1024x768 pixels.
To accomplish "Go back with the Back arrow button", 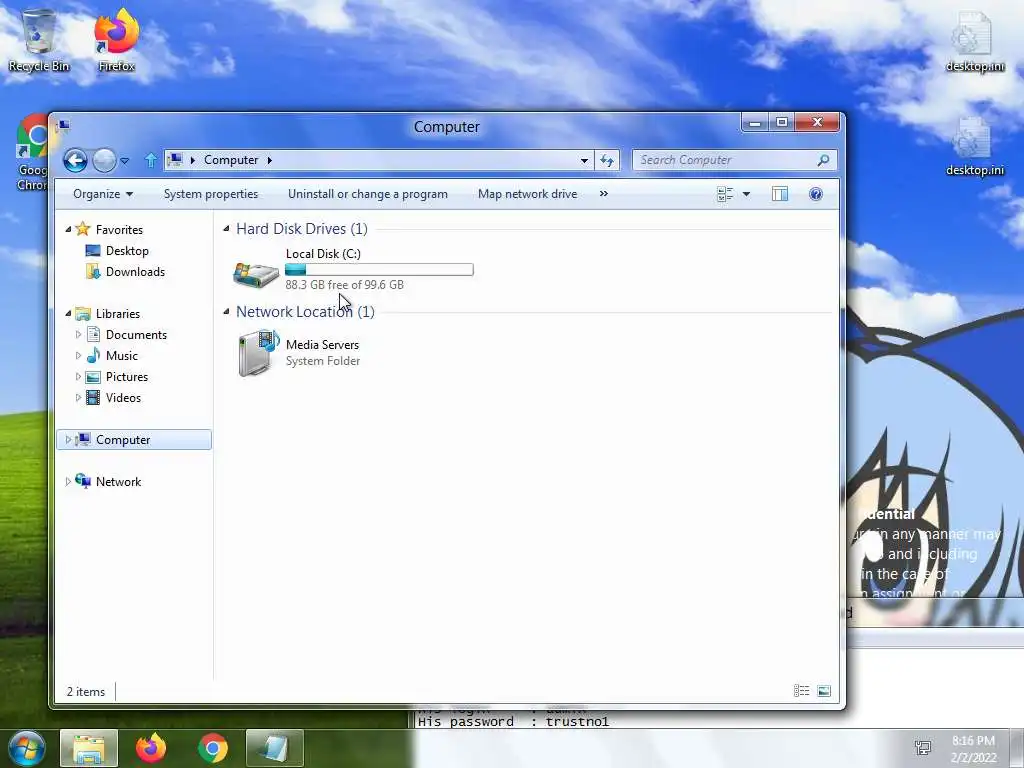I will 75,160.
